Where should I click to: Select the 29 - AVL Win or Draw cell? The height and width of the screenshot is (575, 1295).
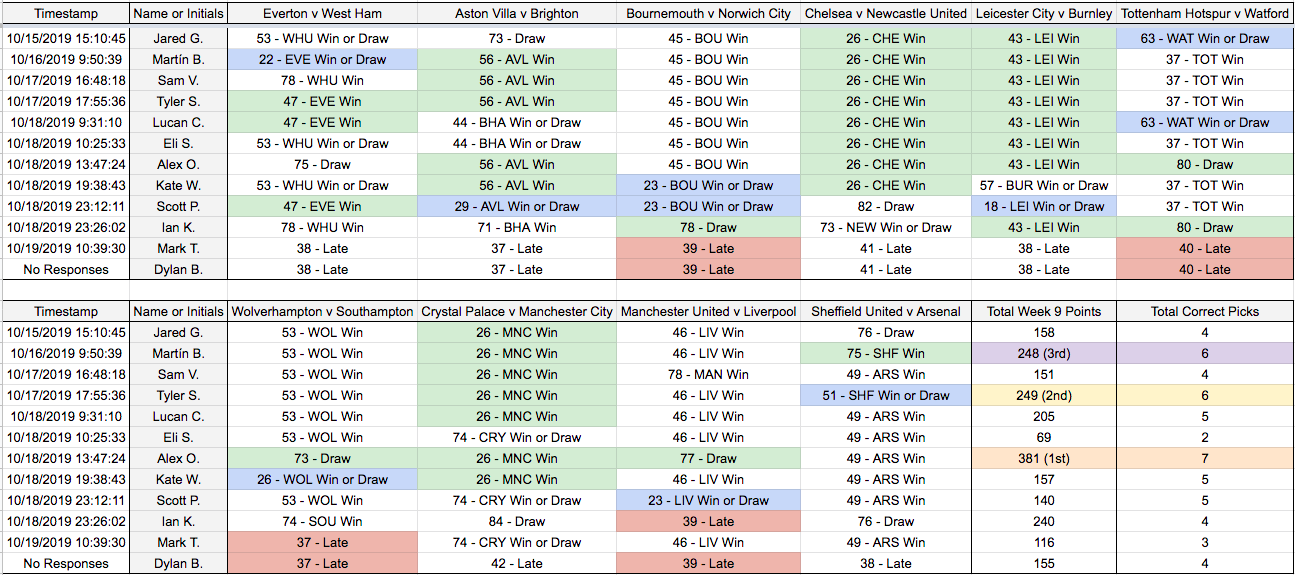pyautogui.click(x=516, y=207)
